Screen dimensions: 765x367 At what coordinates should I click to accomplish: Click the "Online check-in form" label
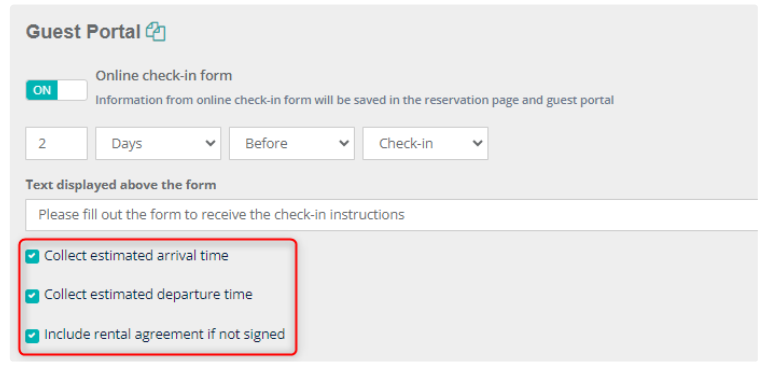click(164, 76)
